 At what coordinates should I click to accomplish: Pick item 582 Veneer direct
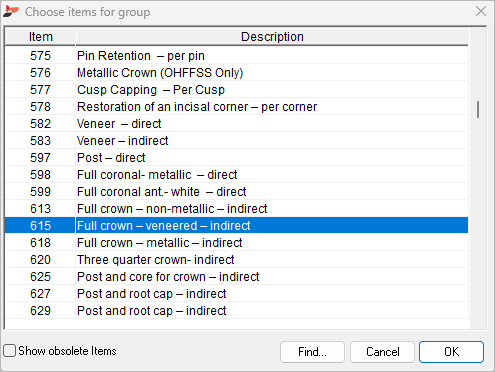tap(237, 124)
